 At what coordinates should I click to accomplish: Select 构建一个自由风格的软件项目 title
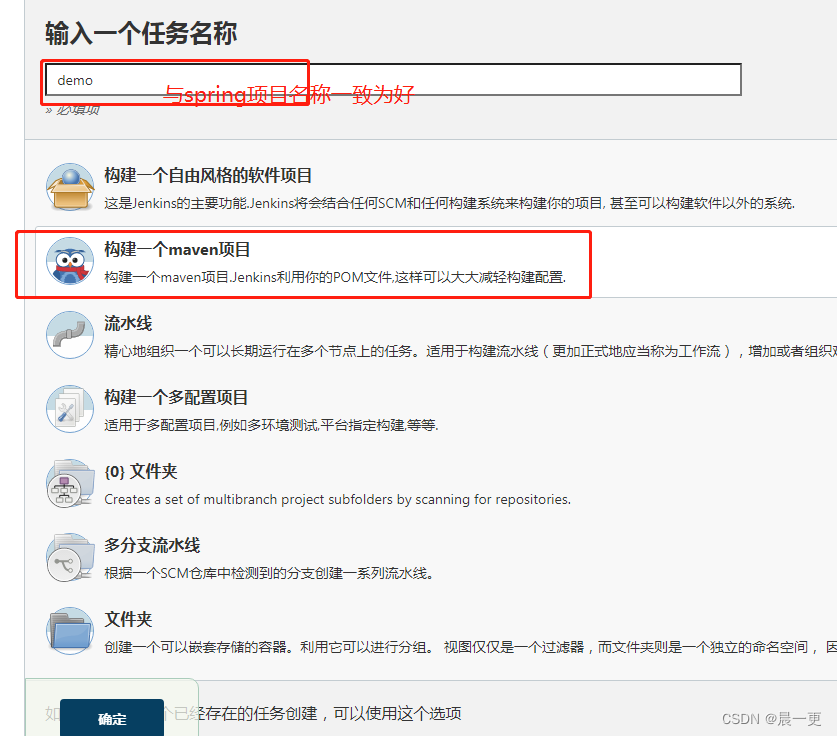tap(208, 175)
